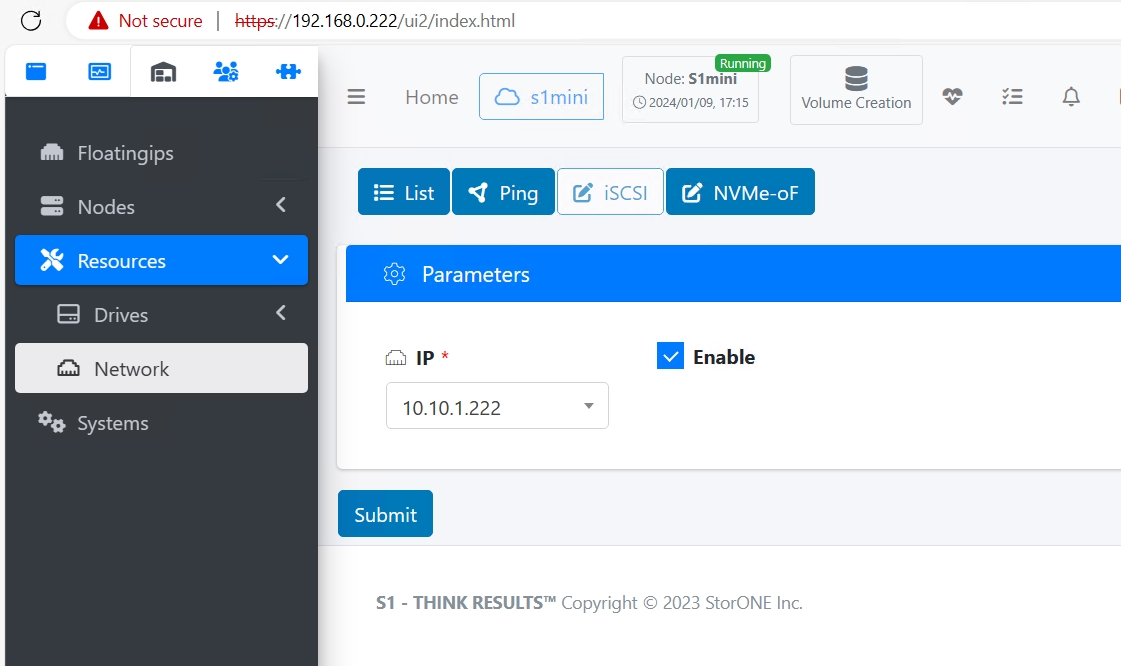Open the puzzle piece plugins icon
The image size is (1121, 666).
288,71
